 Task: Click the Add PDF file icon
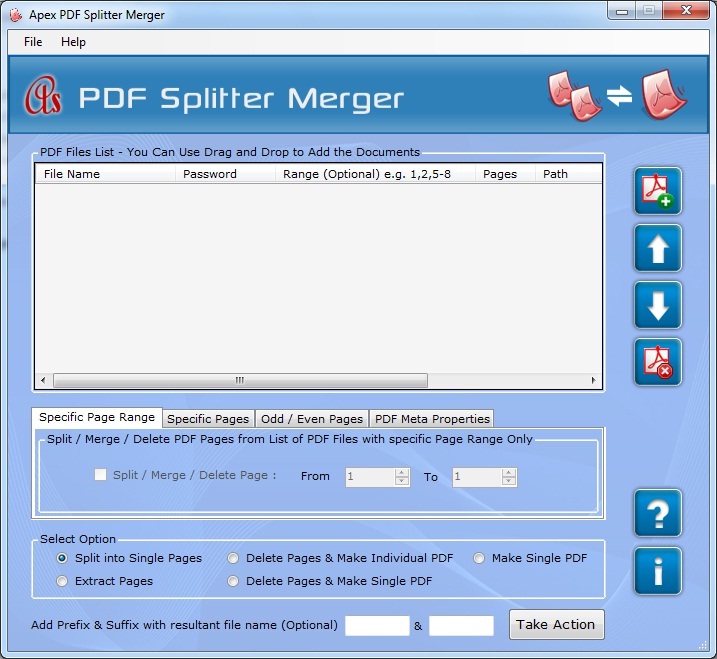tap(658, 191)
